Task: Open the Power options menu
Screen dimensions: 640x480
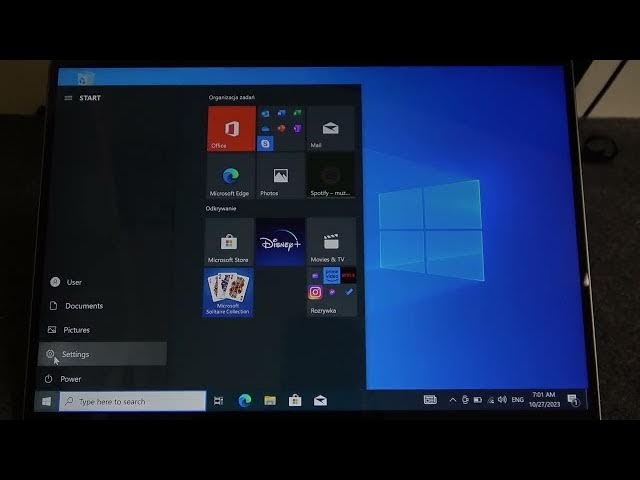Action: click(x=102, y=379)
